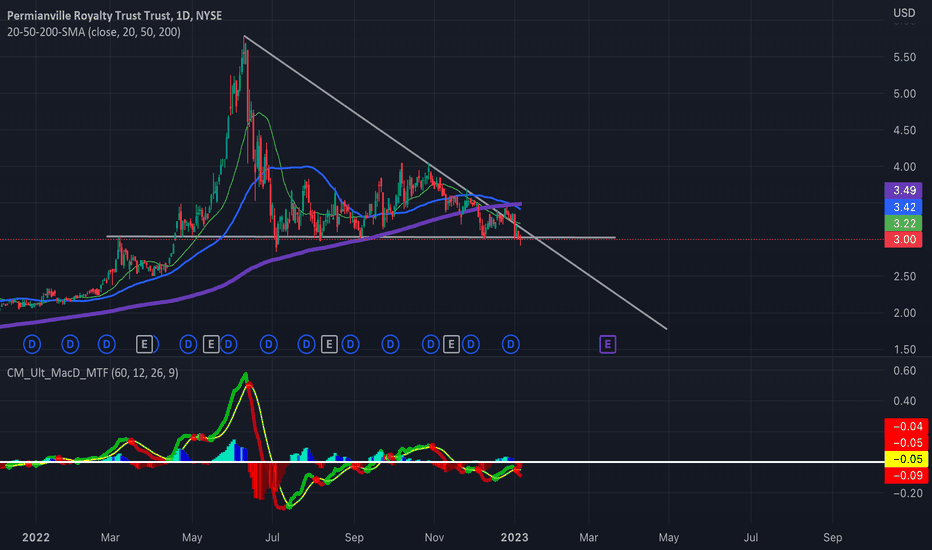The height and width of the screenshot is (550, 932).
Task: Click the last dividend D marker before 2023
Action: coord(511,344)
